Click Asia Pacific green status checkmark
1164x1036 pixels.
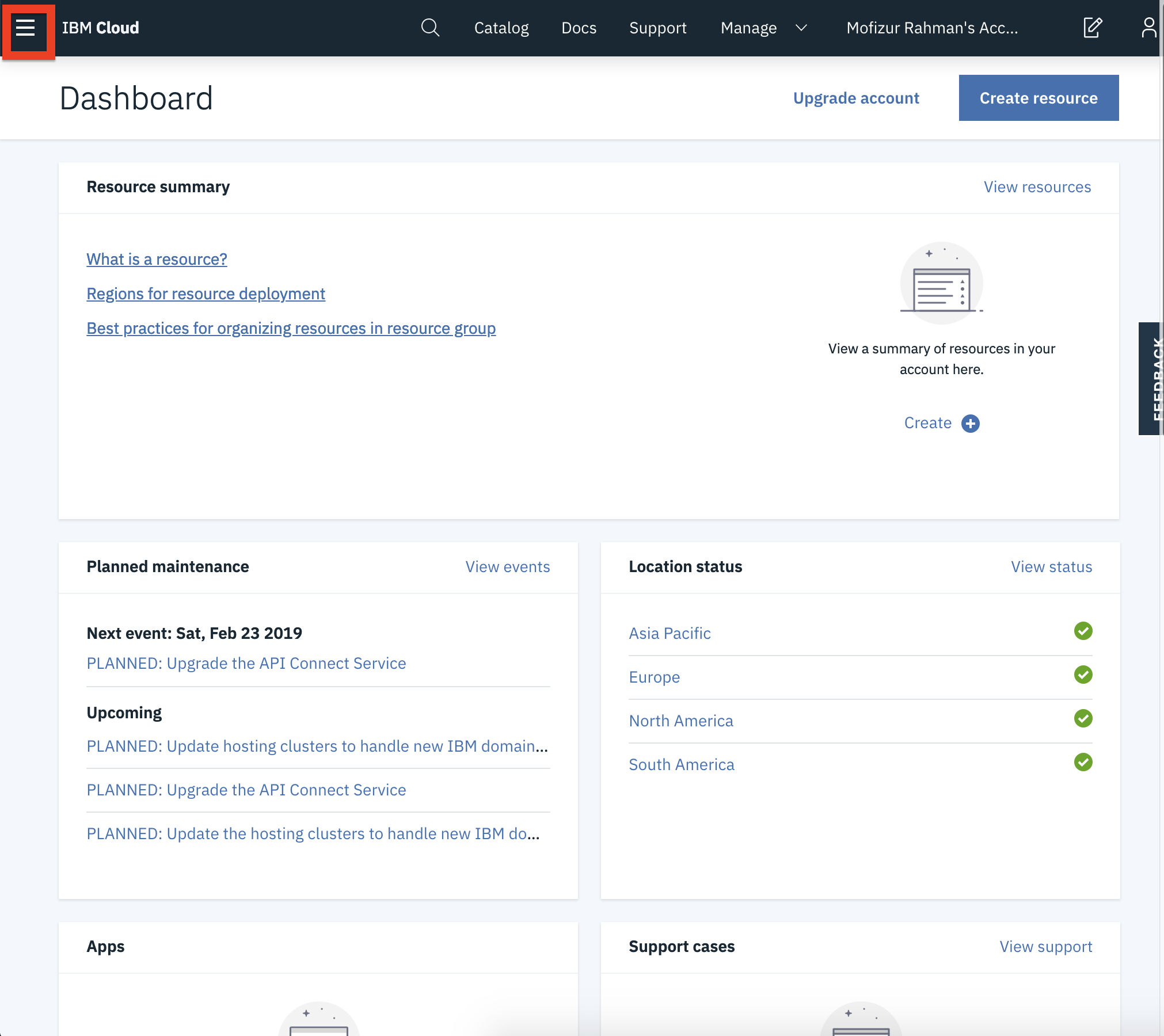pyautogui.click(x=1083, y=631)
